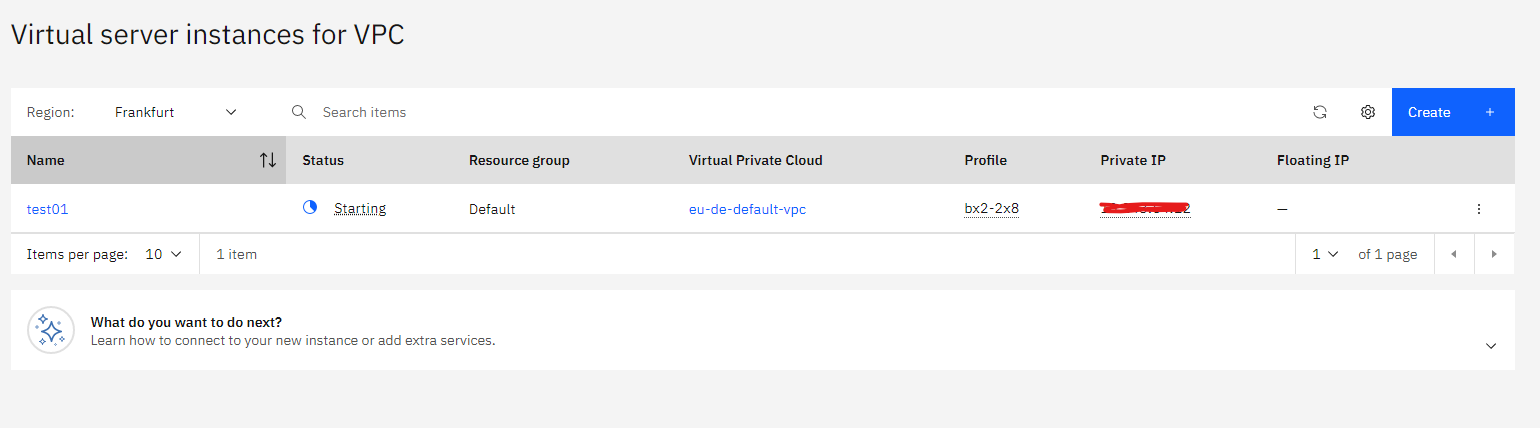Viewport: 1540px width, 428px height.
Task: Open the Items per page dropdown
Action: coord(164,254)
